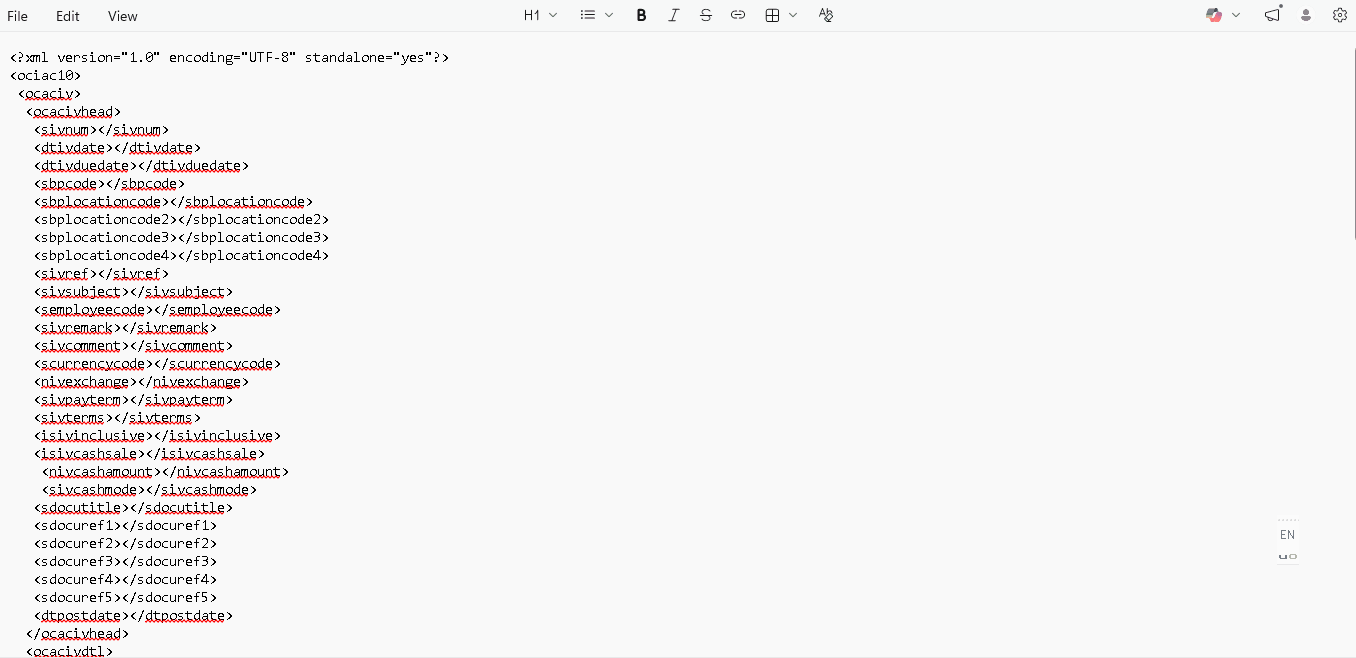Open Settings via the gear icon
The height and width of the screenshot is (658, 1356).
pos(1340,15)
